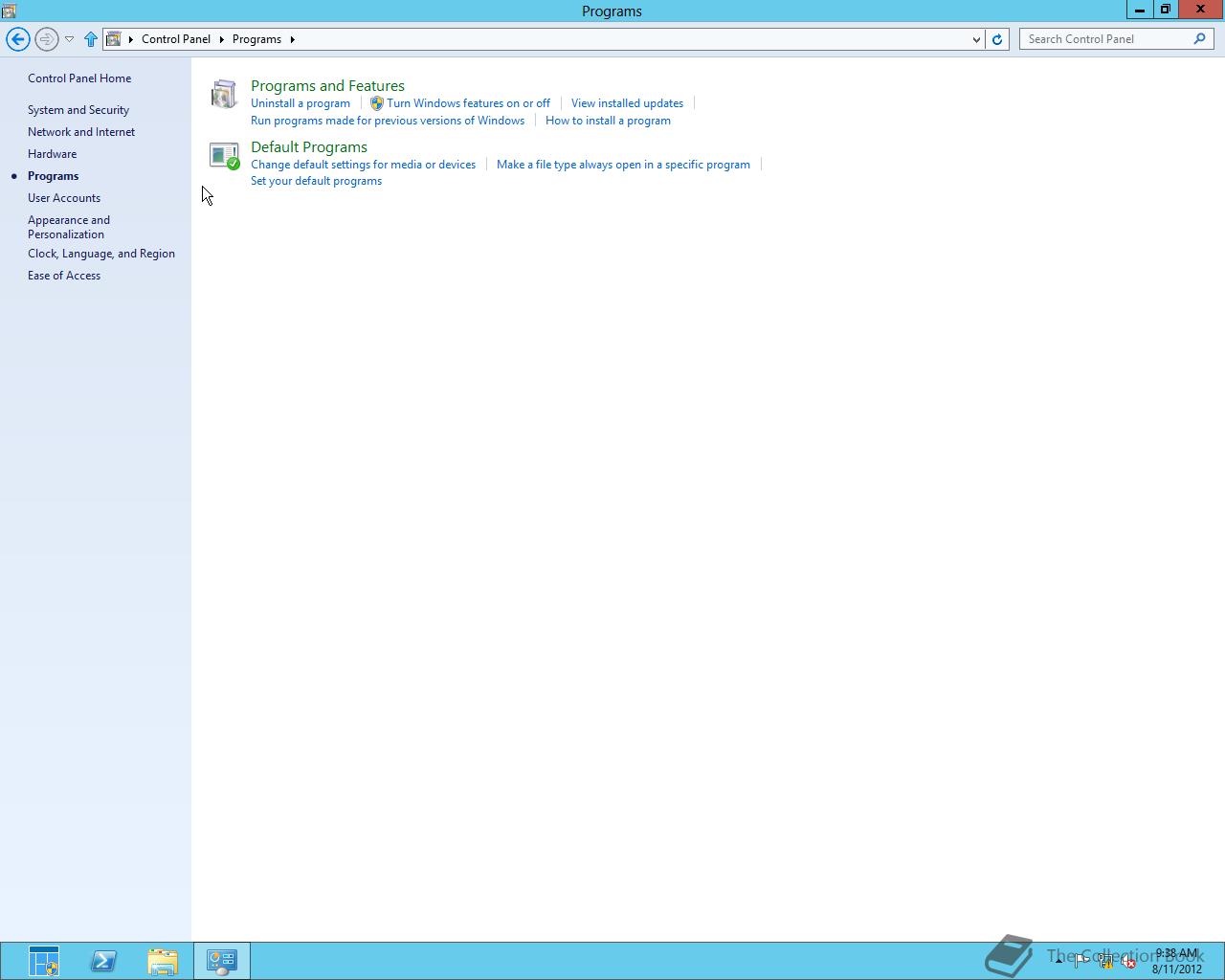Open Default Programs heading

309,147
